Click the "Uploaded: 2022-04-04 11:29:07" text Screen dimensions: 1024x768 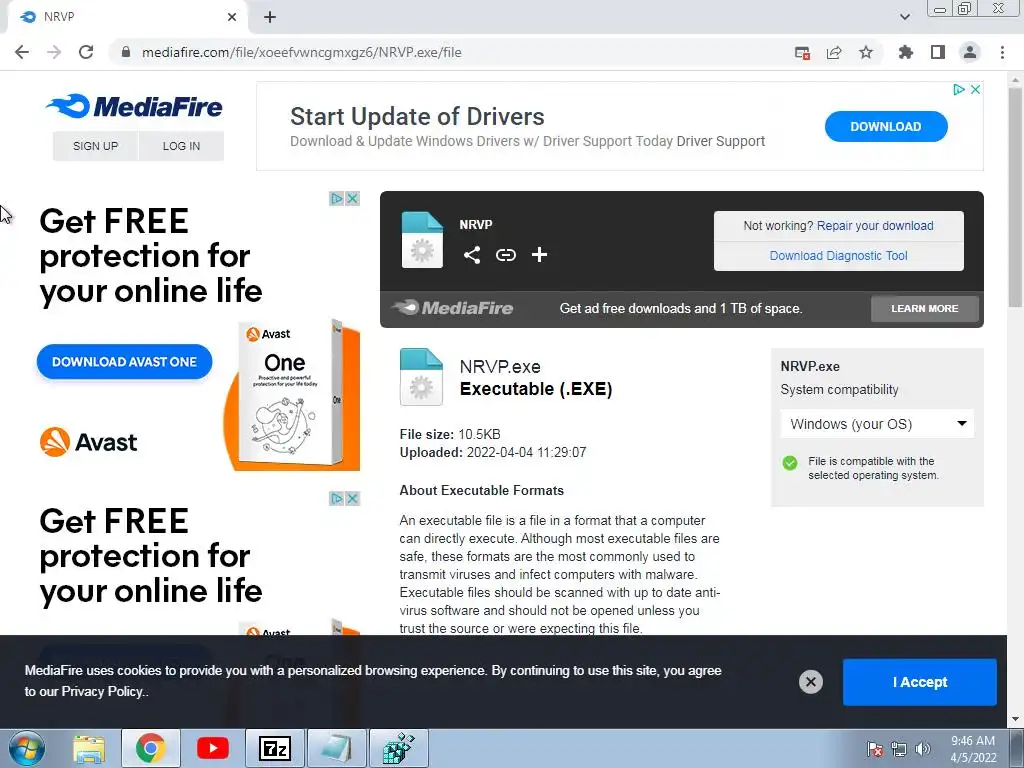[493, 453]
